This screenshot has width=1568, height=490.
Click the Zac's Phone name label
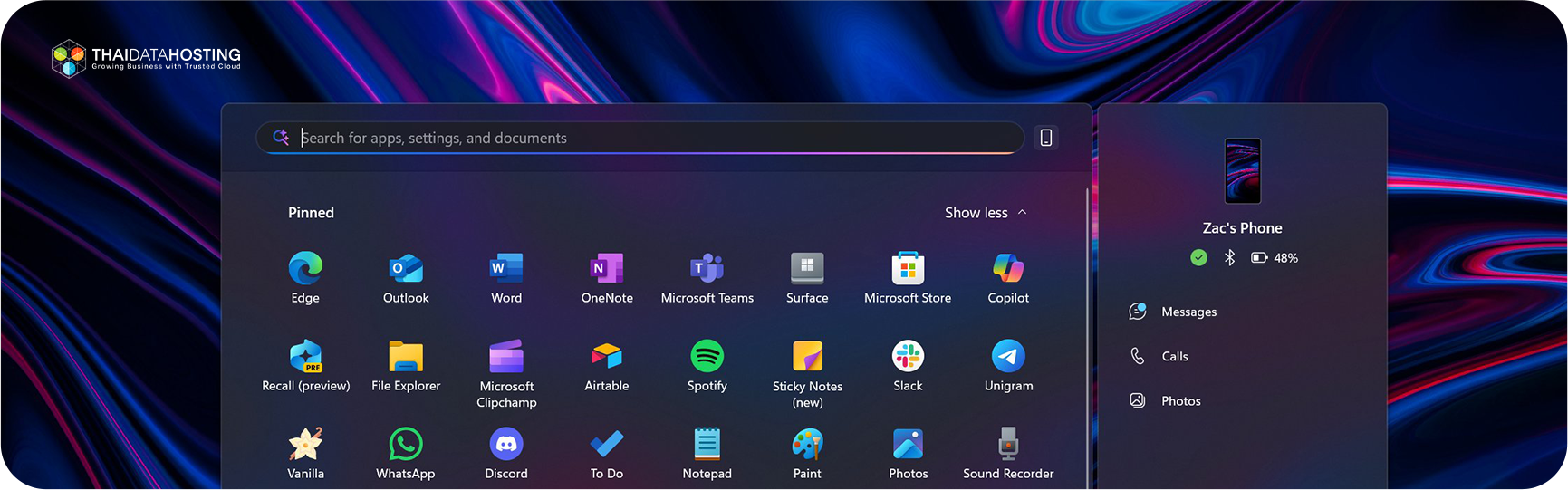1242,228
